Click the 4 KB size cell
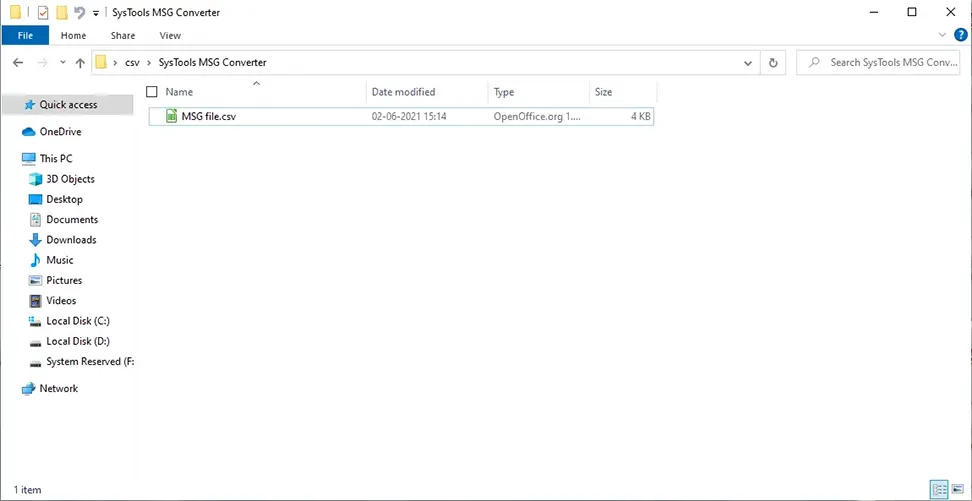Viewport: 972px width, 501px height. coord(640,116)
